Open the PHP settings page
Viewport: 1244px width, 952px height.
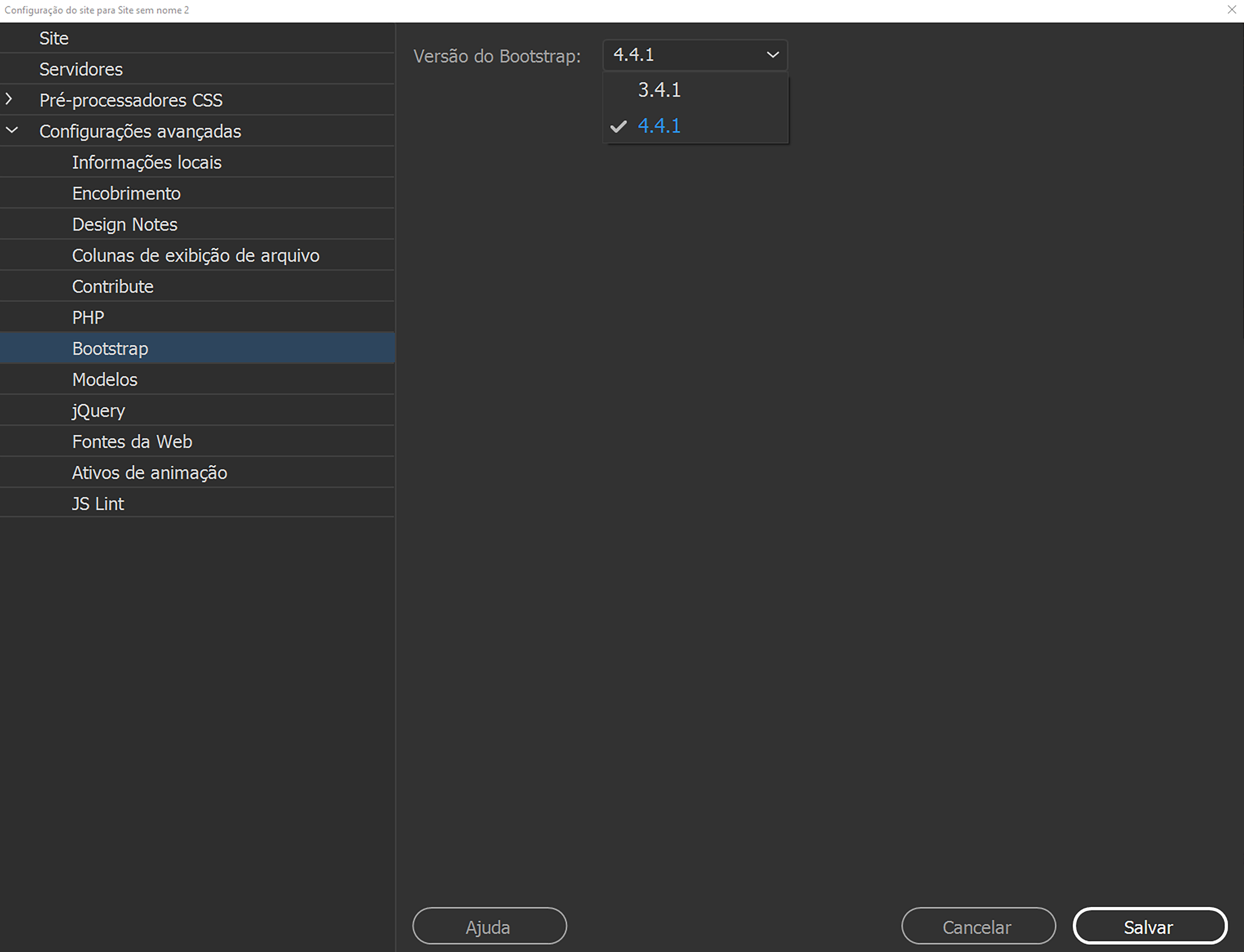pyautogui.click(x=87, y=317)
